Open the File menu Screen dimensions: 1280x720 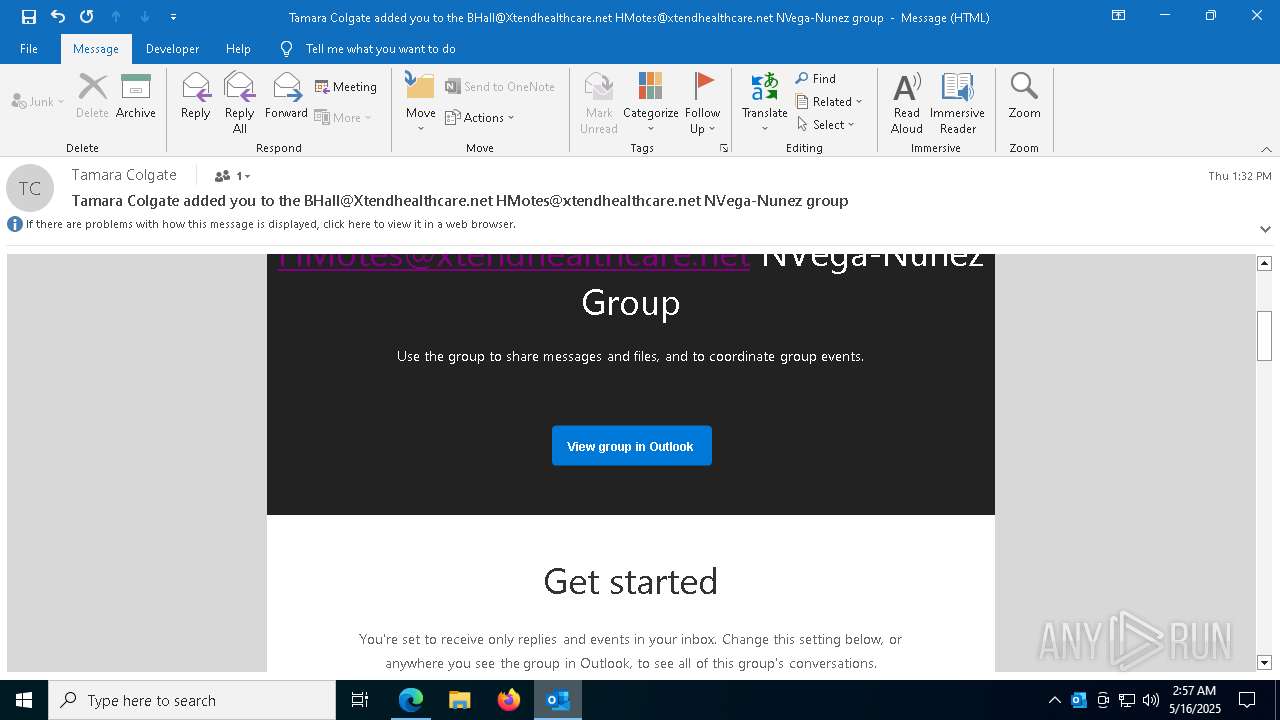pyautogui.click(x=29, y=49)
